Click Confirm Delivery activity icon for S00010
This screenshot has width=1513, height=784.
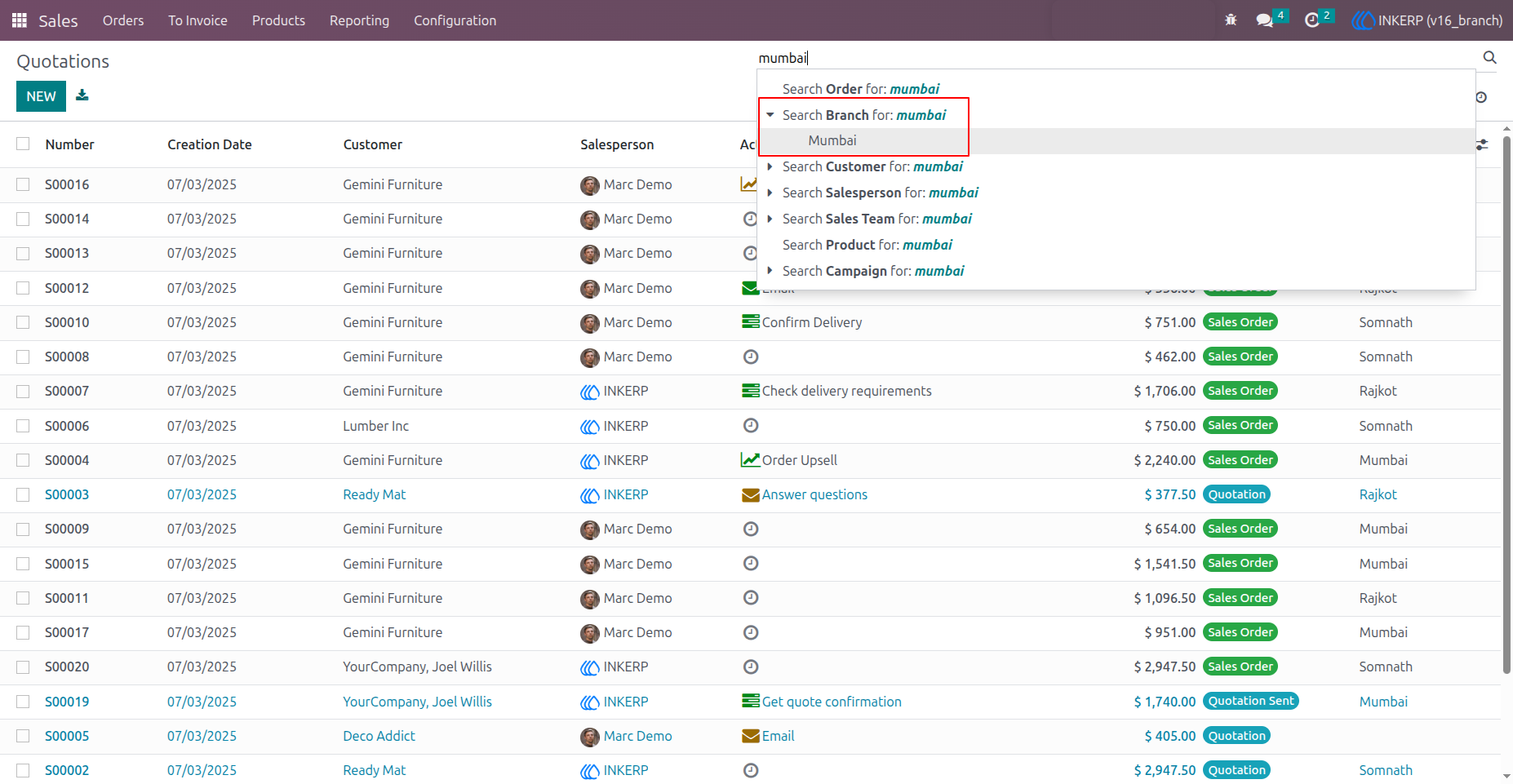pyautogui.click(x=751, y=321)
